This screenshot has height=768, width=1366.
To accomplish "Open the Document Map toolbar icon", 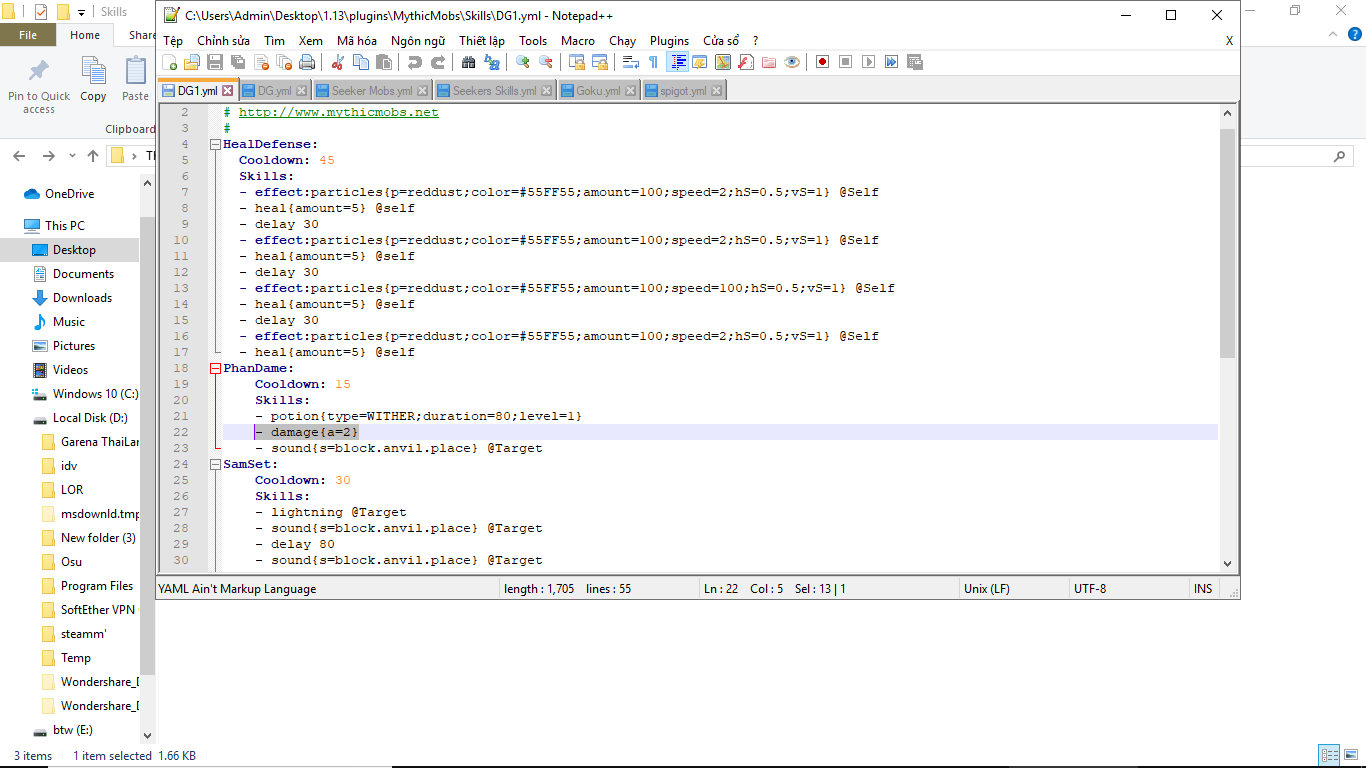I will (x=723, y=62).
